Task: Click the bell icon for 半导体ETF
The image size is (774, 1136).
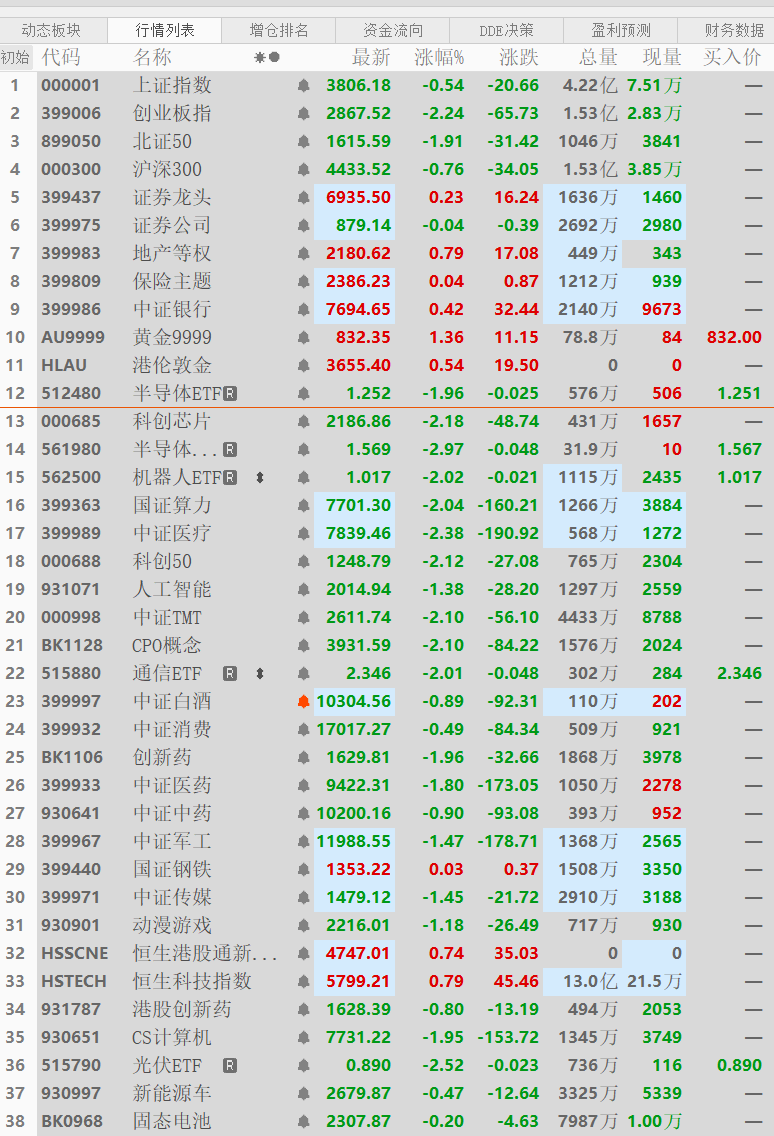Action: point(304,393)
